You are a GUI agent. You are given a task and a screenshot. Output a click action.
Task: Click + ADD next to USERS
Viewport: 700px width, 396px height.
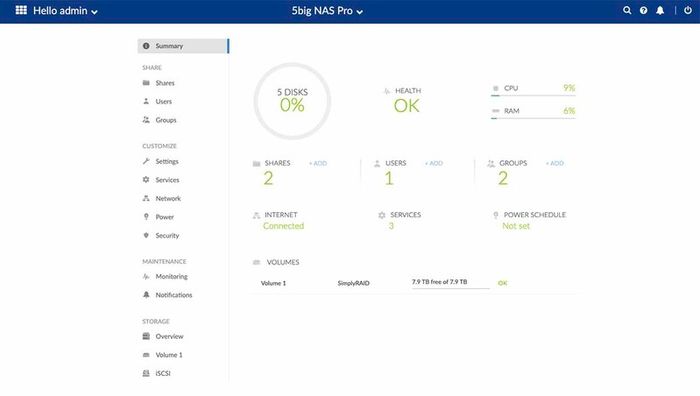433,164
